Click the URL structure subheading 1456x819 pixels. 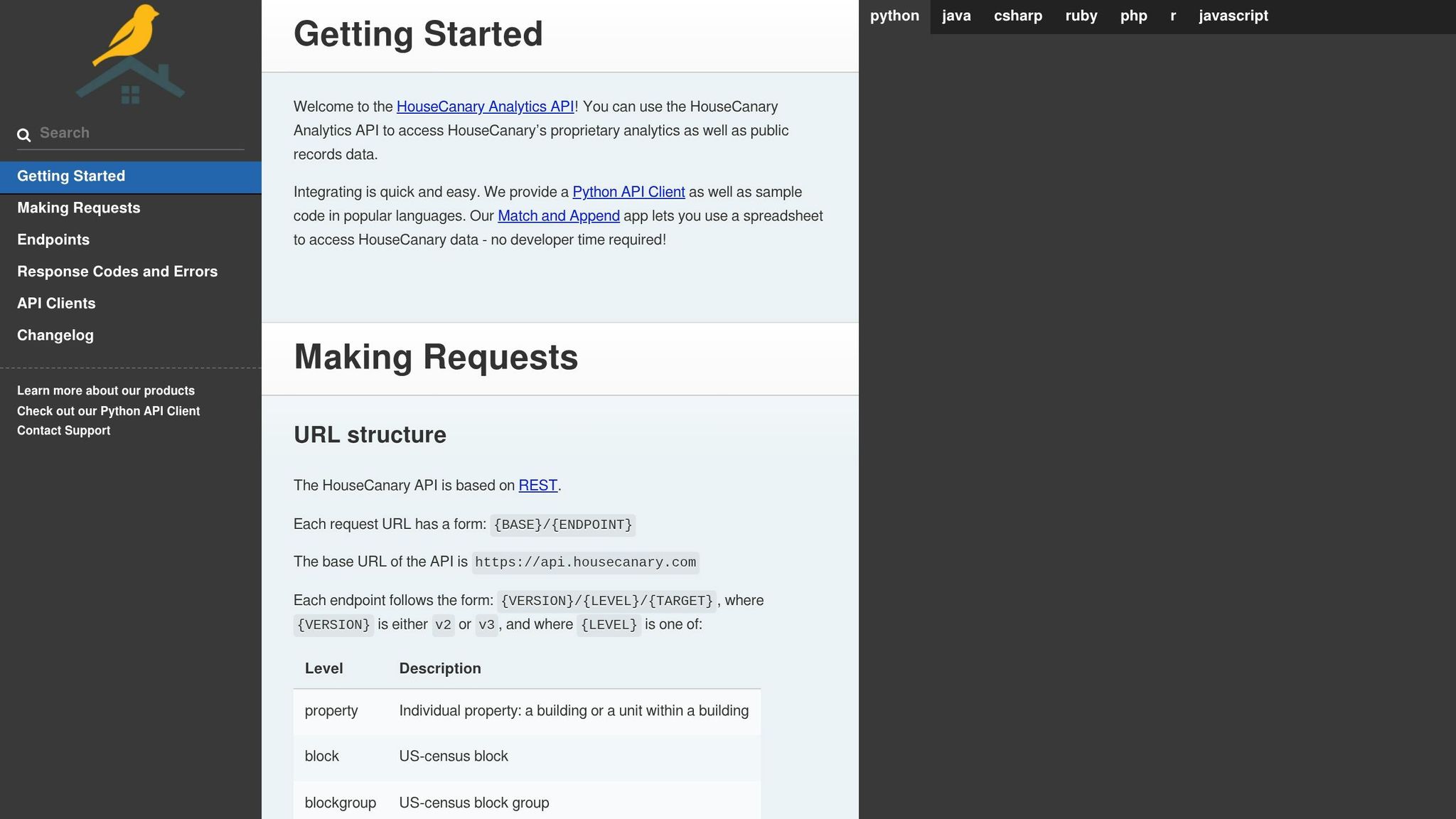[370, 435]
